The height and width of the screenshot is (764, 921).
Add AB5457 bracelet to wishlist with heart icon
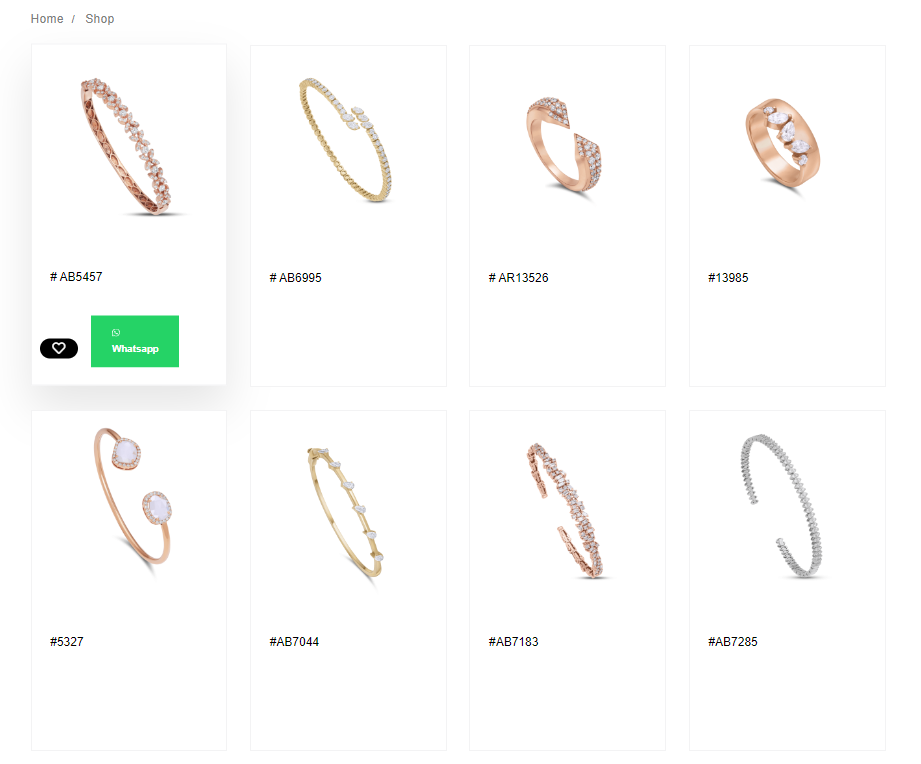(59, 348)
